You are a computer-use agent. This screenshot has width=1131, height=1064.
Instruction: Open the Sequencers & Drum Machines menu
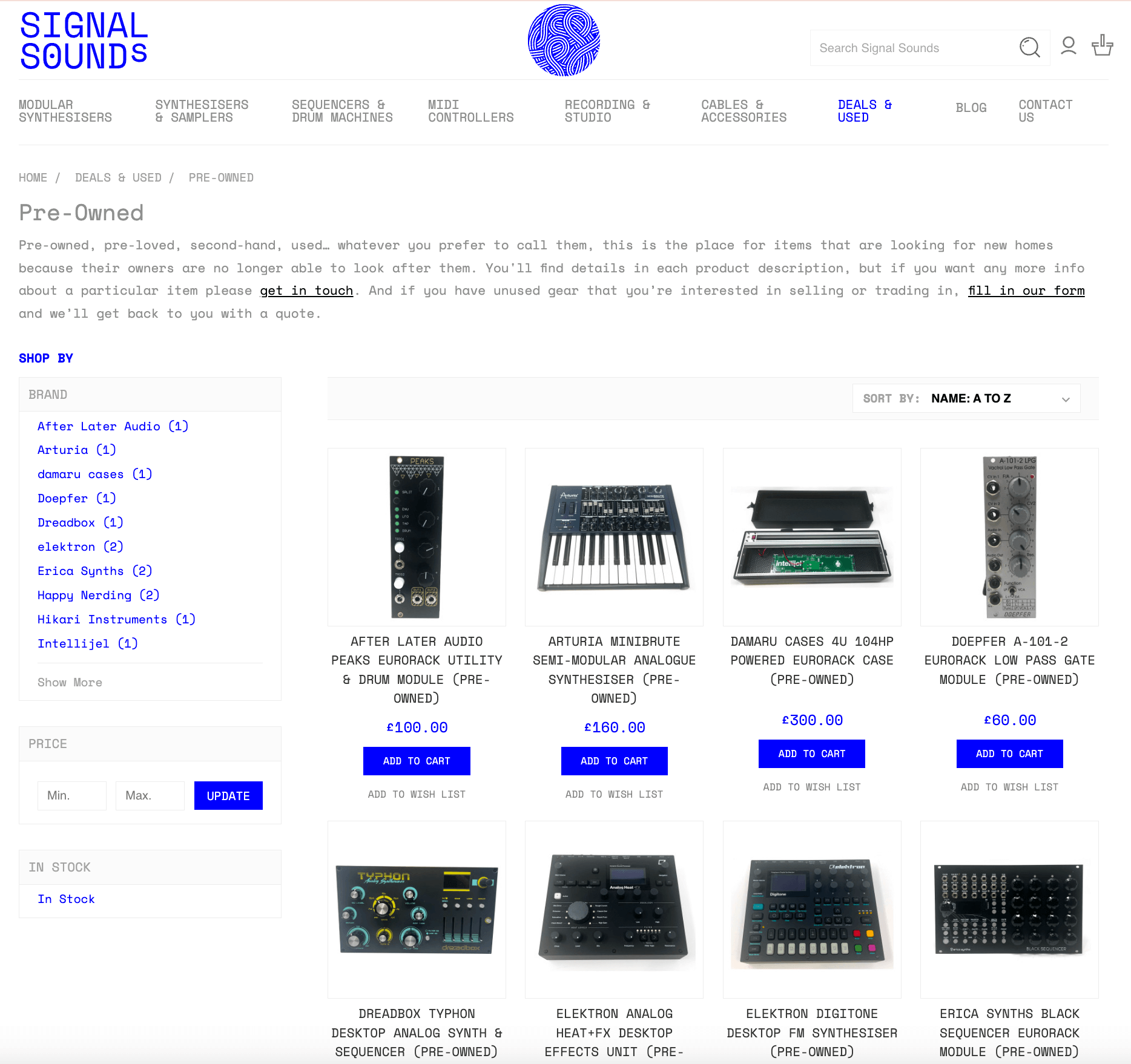point(342,111)
